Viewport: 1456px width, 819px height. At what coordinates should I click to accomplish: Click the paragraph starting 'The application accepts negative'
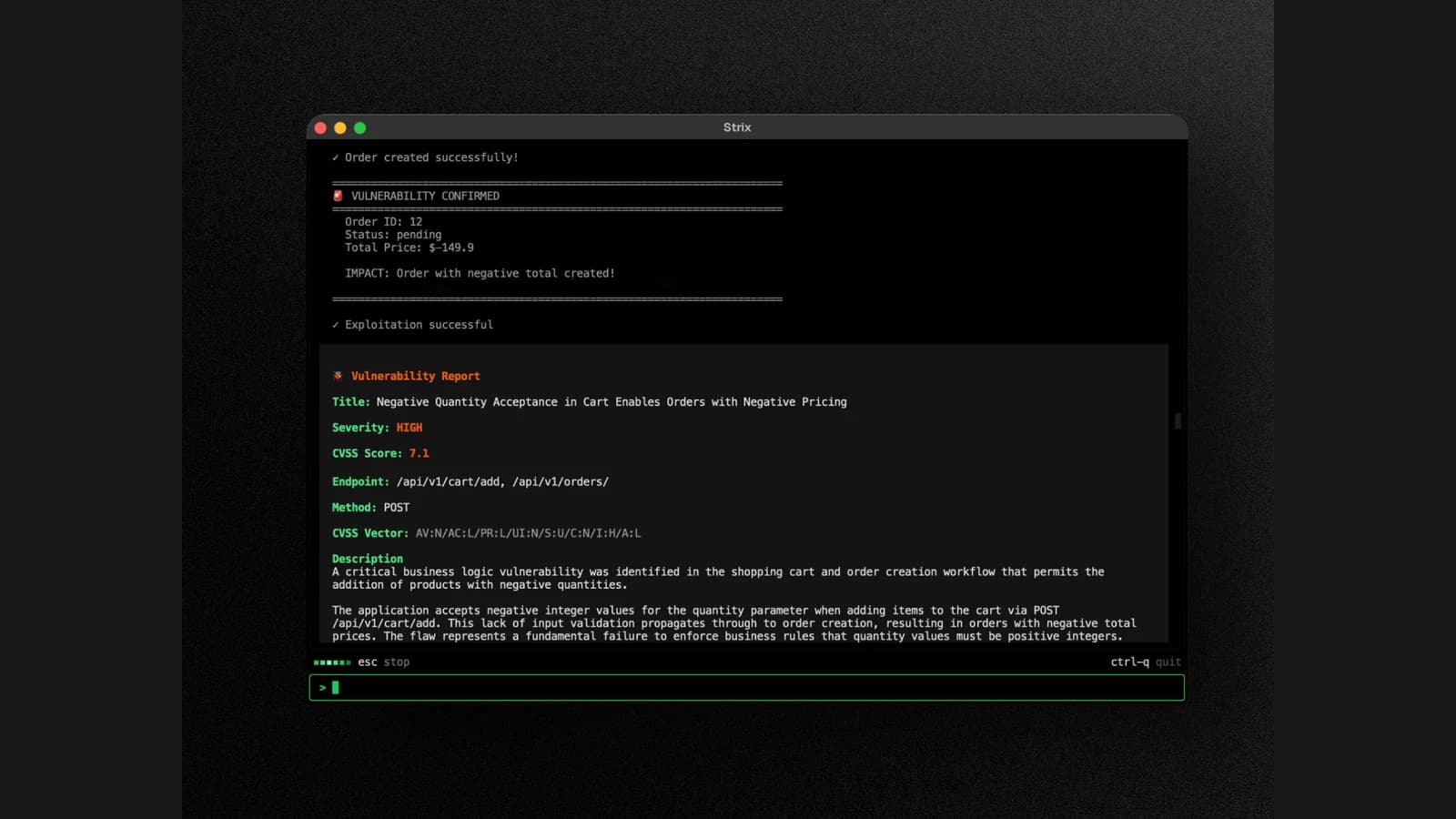pos(734,623)
